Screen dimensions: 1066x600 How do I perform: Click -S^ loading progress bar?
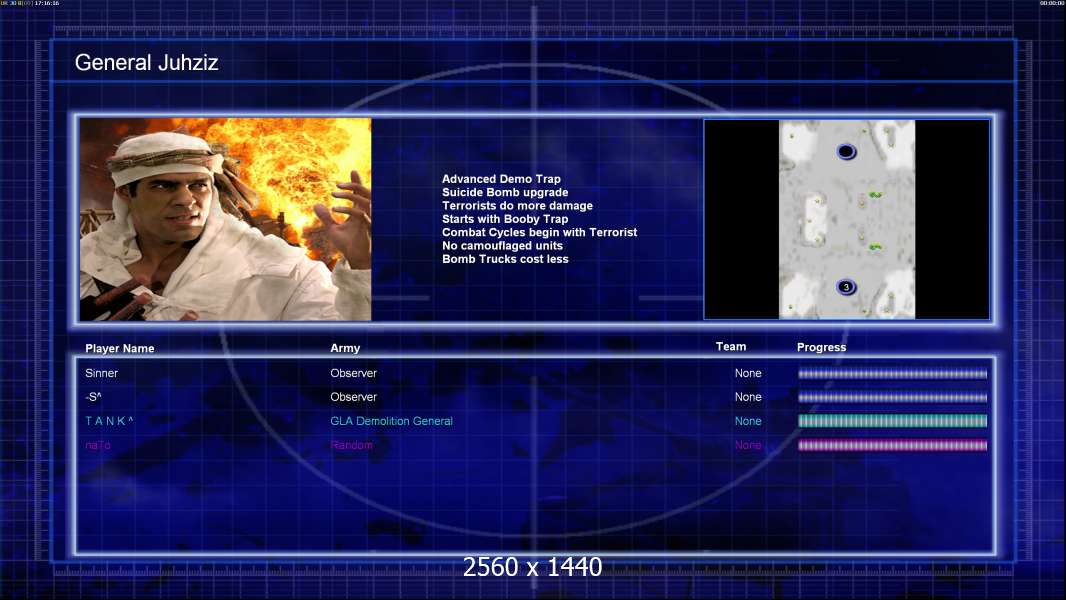click(893, 398)
